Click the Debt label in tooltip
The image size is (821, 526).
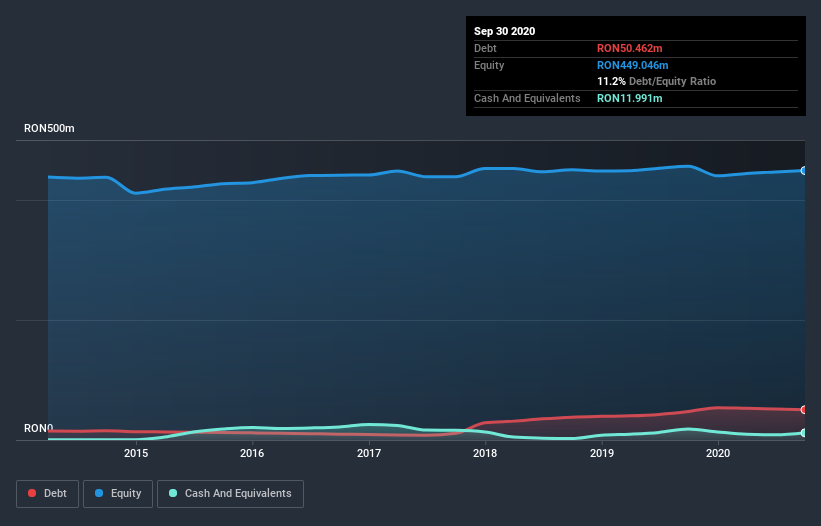485,48
